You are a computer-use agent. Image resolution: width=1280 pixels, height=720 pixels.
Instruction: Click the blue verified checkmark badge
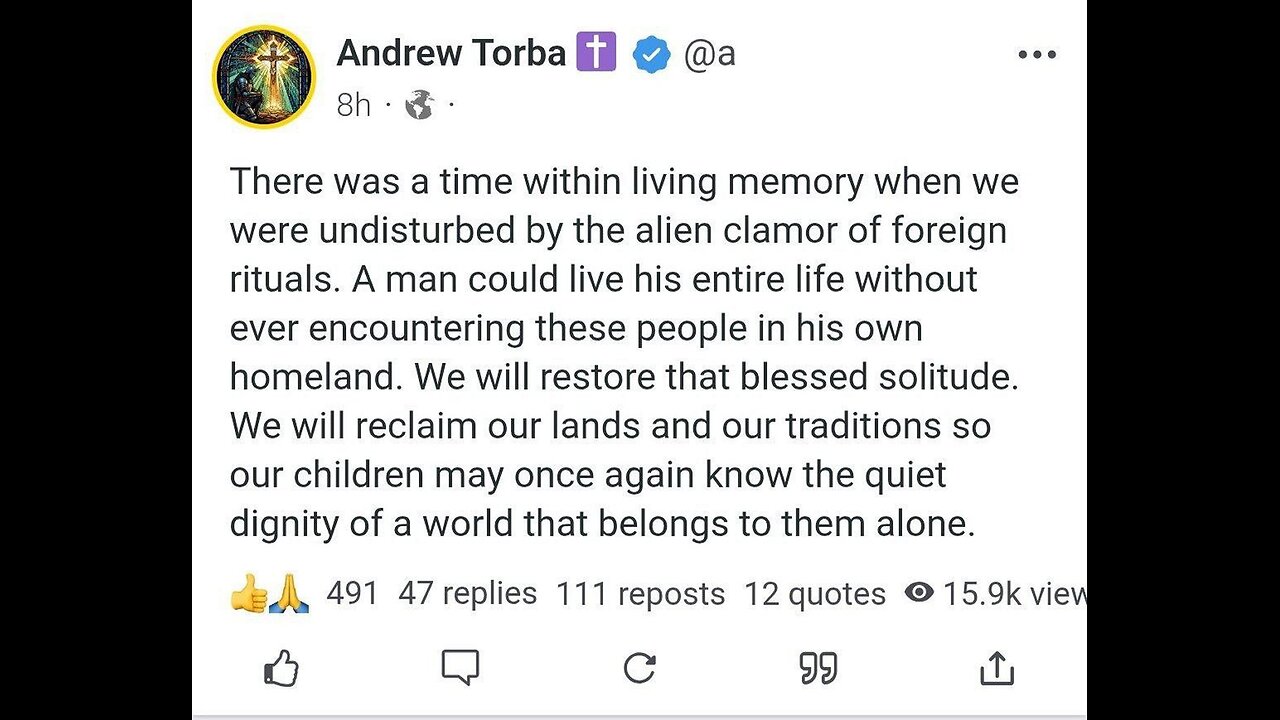click(651, 54)
